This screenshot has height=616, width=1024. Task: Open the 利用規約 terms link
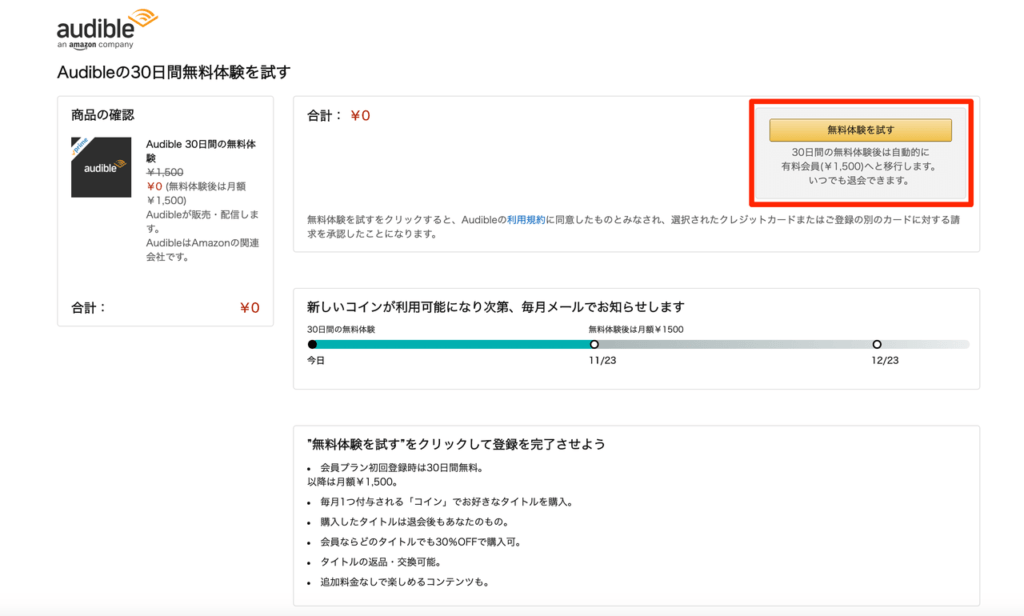(526, 220)
